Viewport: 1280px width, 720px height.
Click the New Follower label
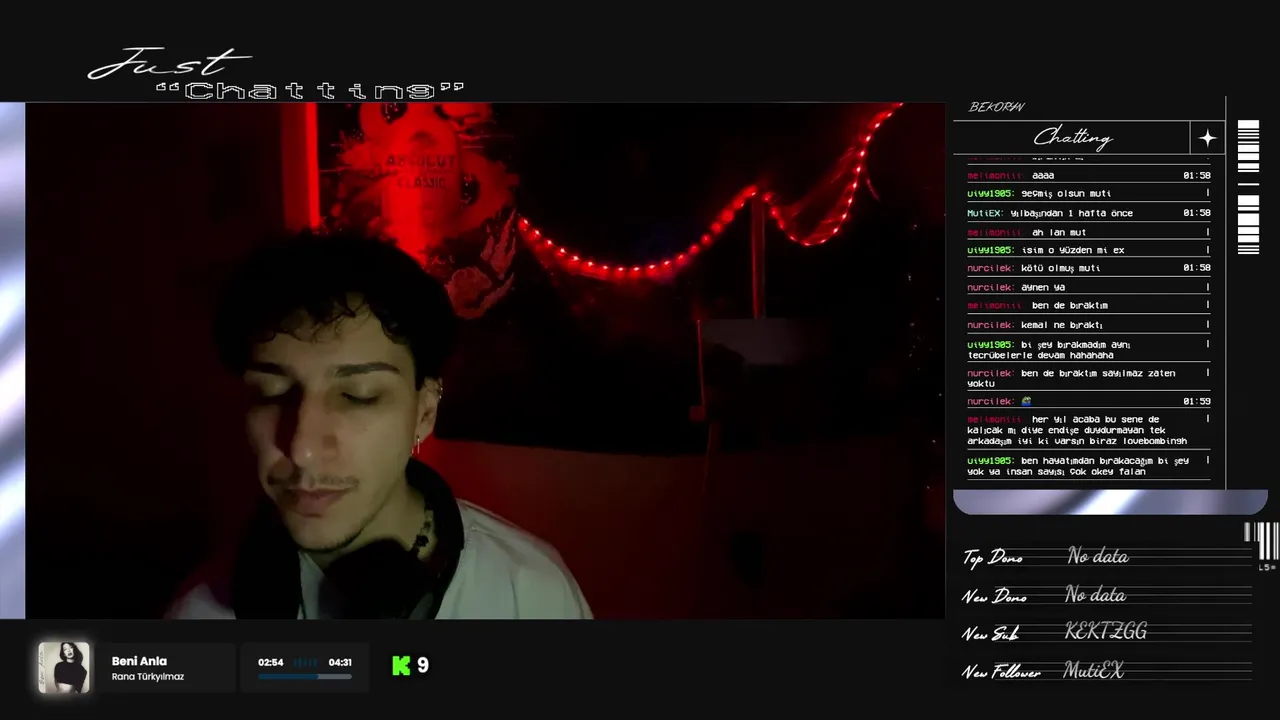1001,673
